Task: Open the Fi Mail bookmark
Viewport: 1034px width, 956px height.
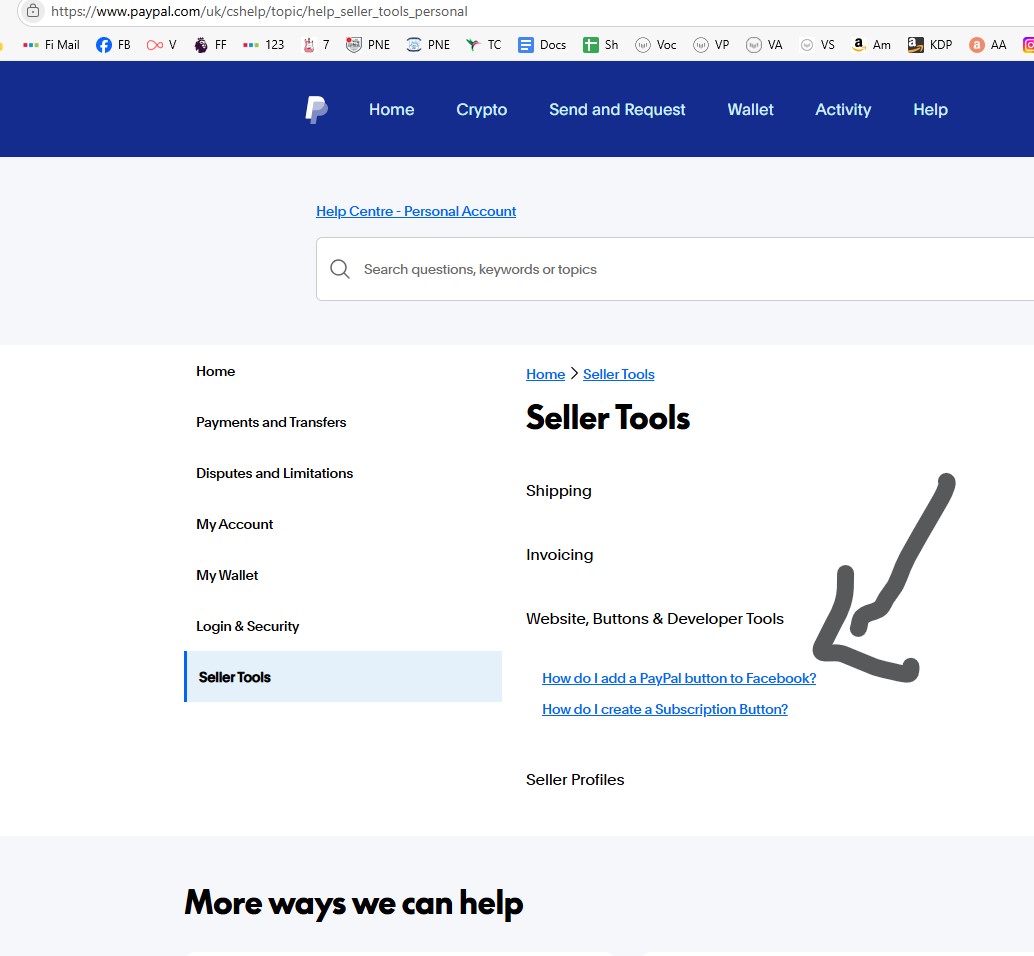Action: point(51,45)
